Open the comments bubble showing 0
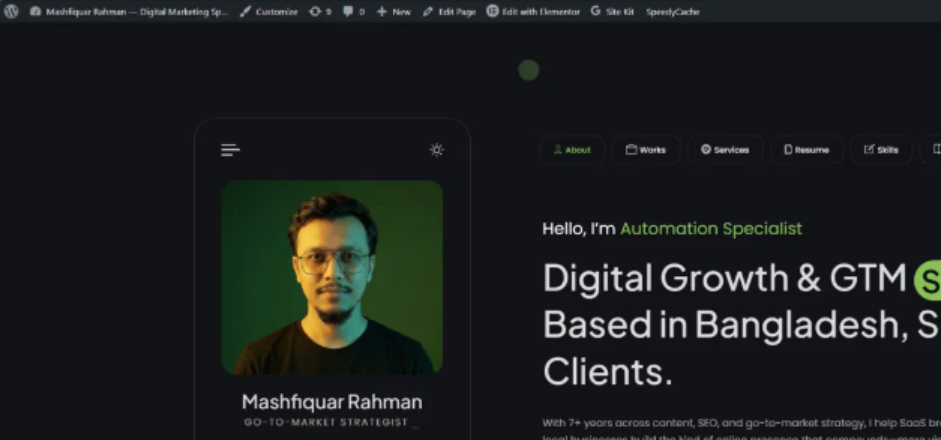This screenshot has height=440, width=941. pos(353,11)
